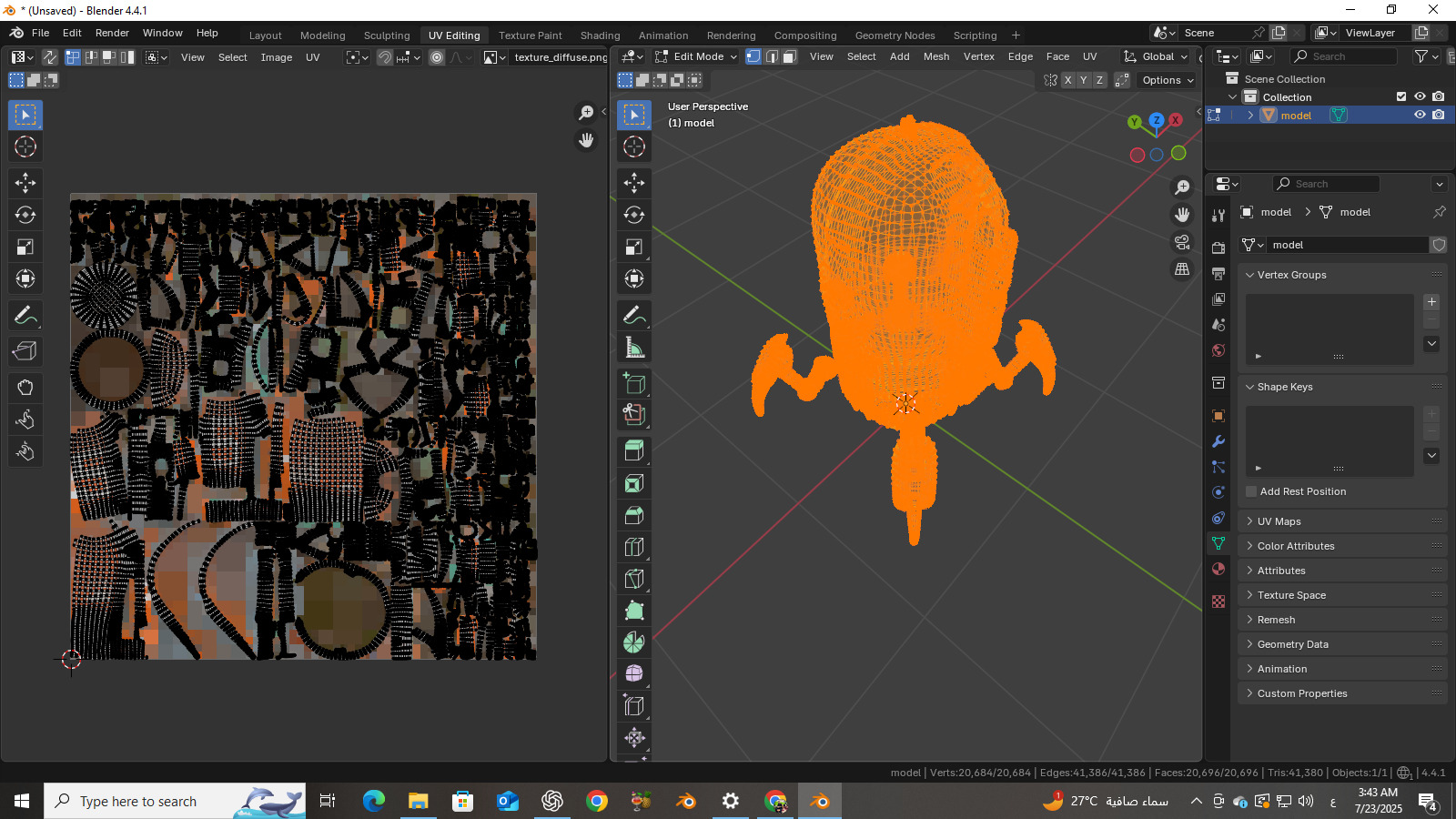Select the Loop Cut tool
The image size is (1456, 819).
click(634, 547)
